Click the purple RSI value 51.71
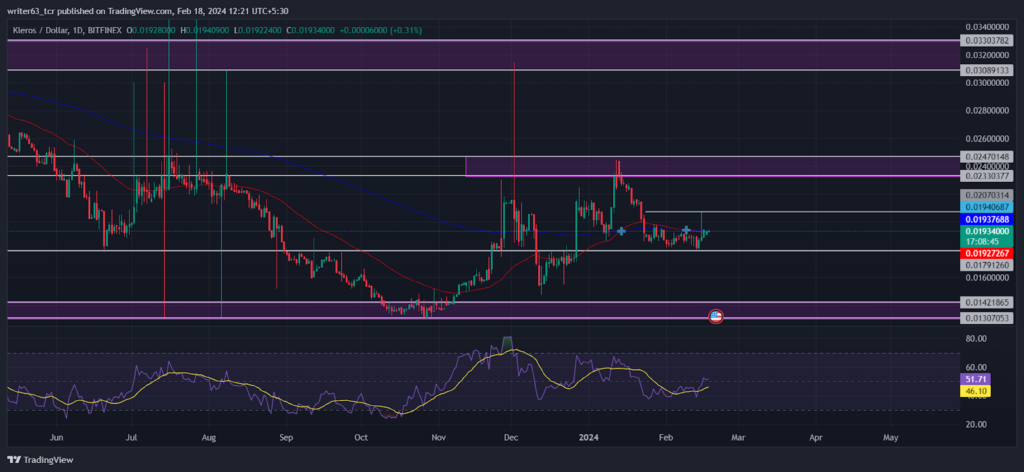The image size is (1024, 472). [x=976, y=379]
